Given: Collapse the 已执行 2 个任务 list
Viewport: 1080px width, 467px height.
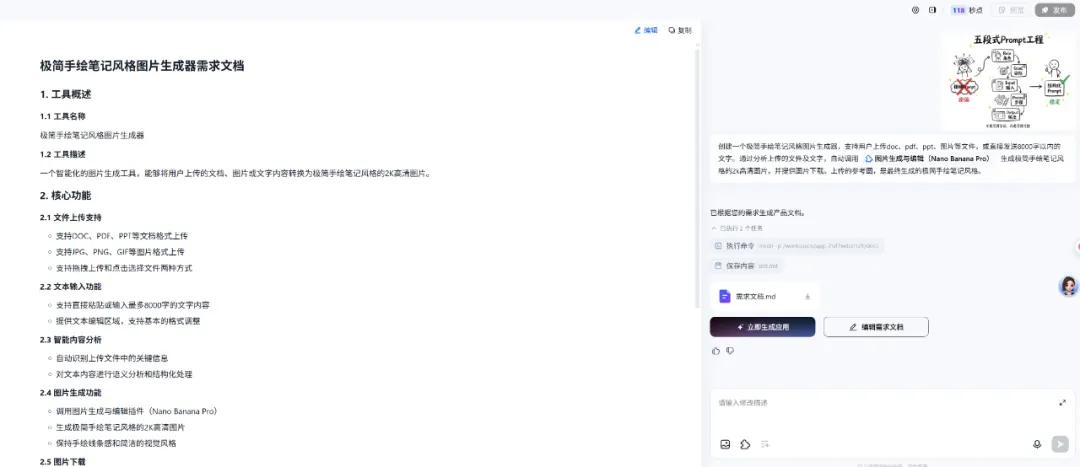Looking at the screenshot, I should (741, 229).
